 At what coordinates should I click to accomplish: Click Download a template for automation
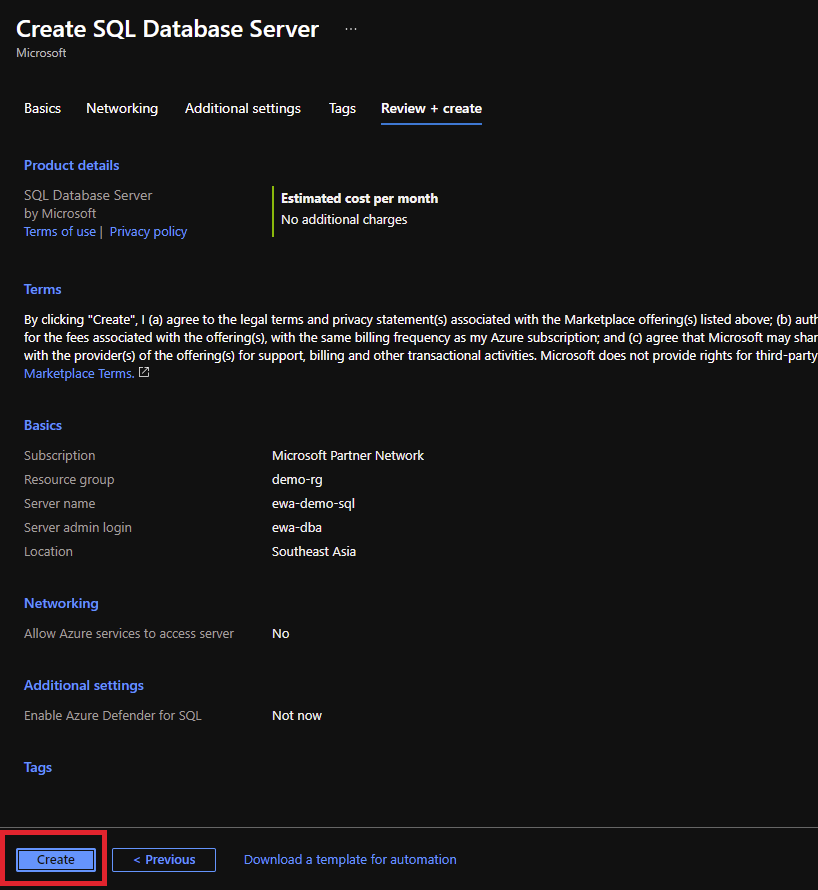pos(350,859)
